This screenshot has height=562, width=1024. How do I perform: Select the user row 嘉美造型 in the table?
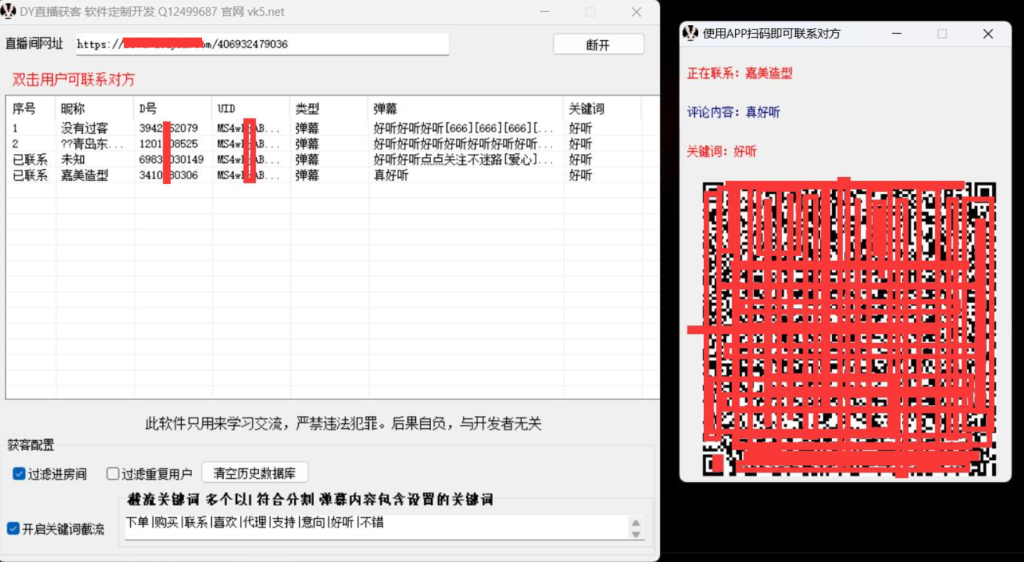pos(333,175)
